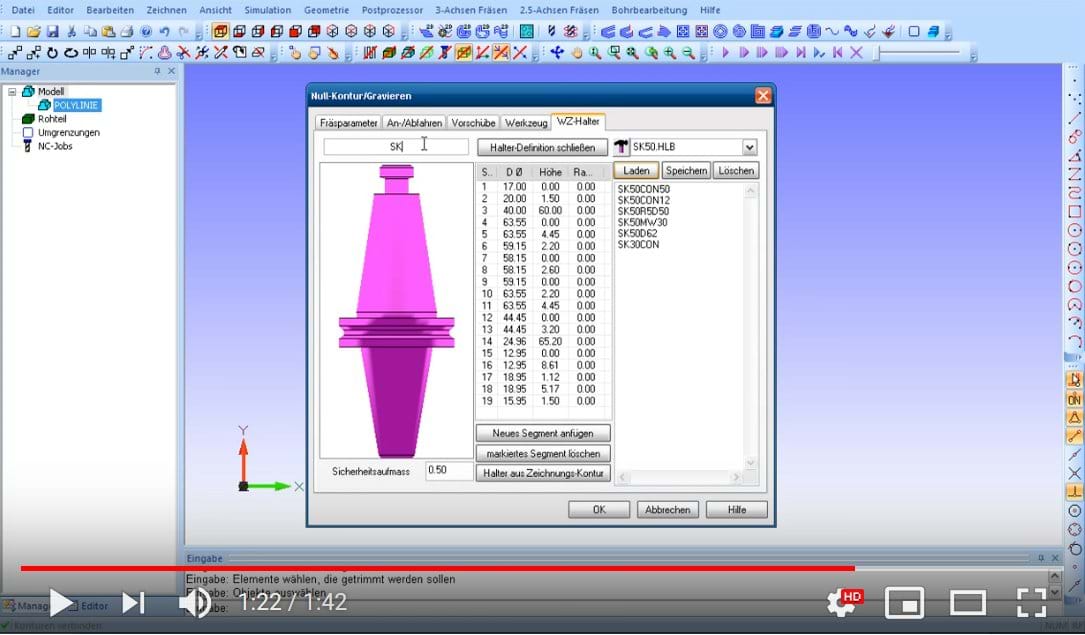Click the hammer icon beside SK50.HLB
This screenshot has width=1085, height=635.
click(621, 147)
